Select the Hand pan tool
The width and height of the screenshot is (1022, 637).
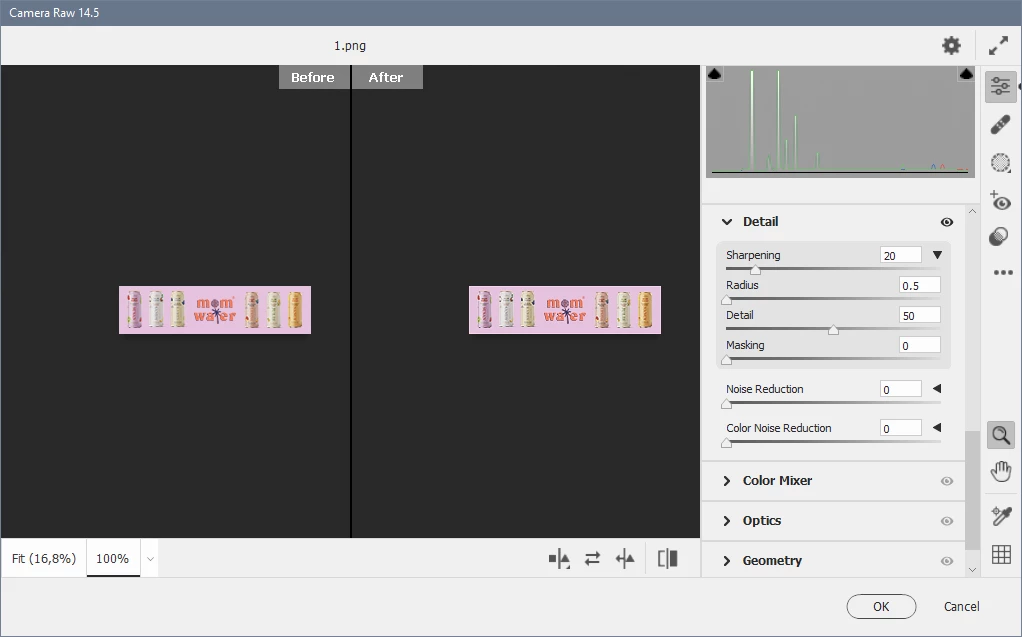pyautogui.click(x=1000, y=471)
